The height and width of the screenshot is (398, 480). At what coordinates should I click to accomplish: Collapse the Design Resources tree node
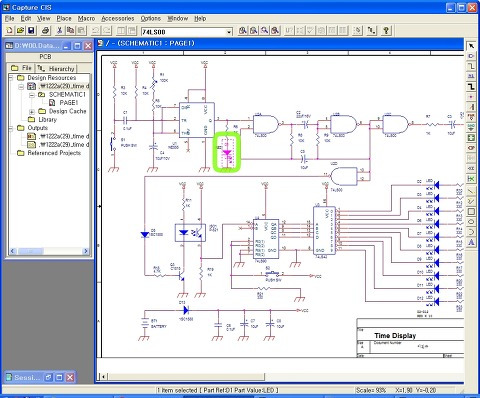click(11, 78)
